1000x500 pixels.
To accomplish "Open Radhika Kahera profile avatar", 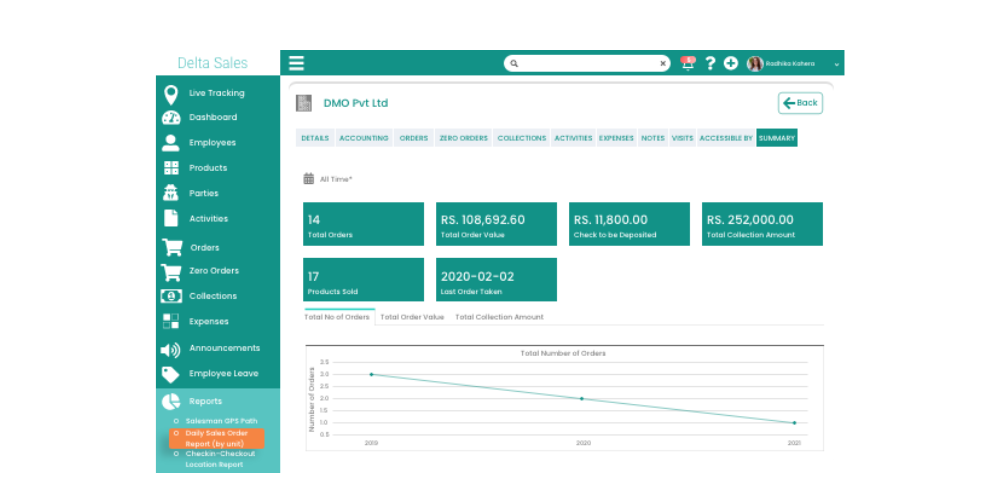I will (x=755, y=63).
